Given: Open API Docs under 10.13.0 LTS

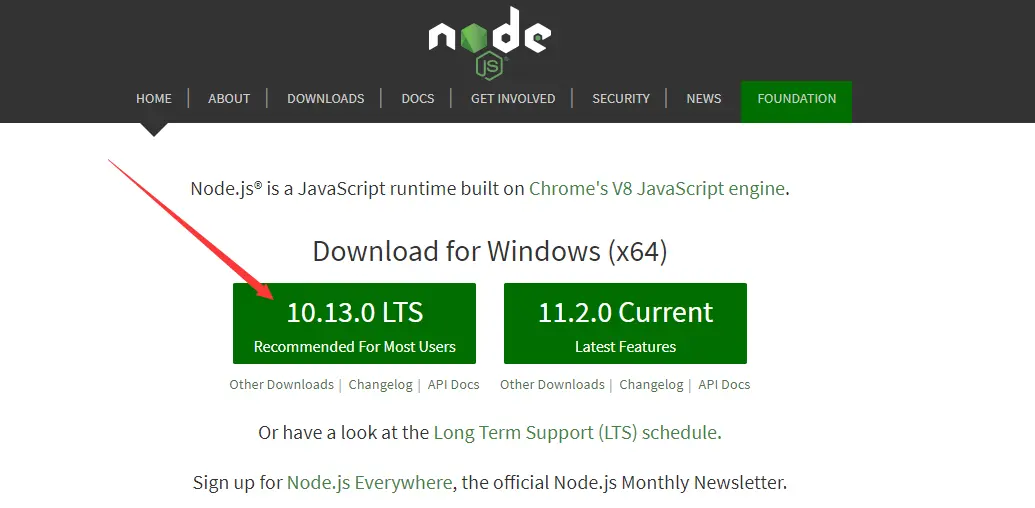Looking at the screenshot, I should (453, 385).
